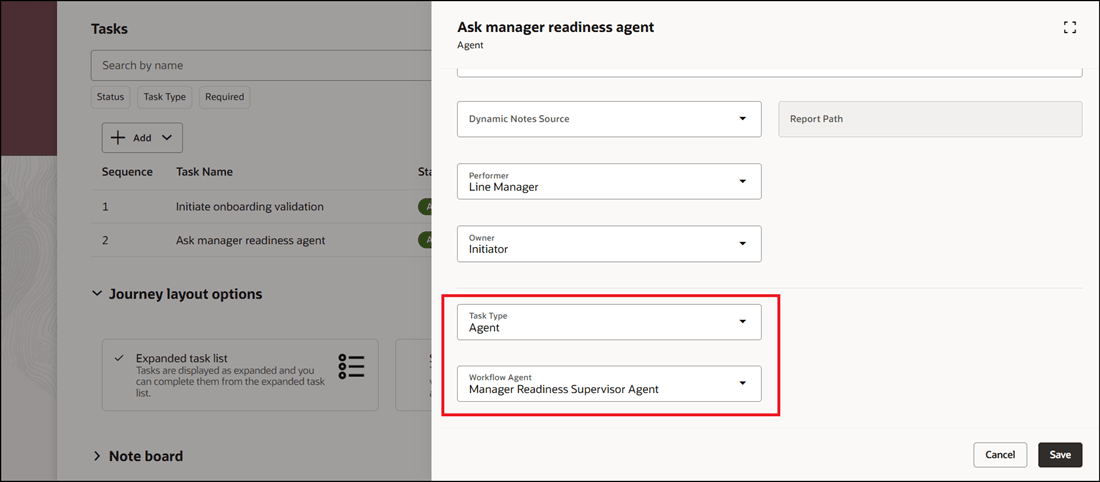Click the panel title 'Ask manager readiness agent'
Screen dimensions: 1100x482
(556, 27)
